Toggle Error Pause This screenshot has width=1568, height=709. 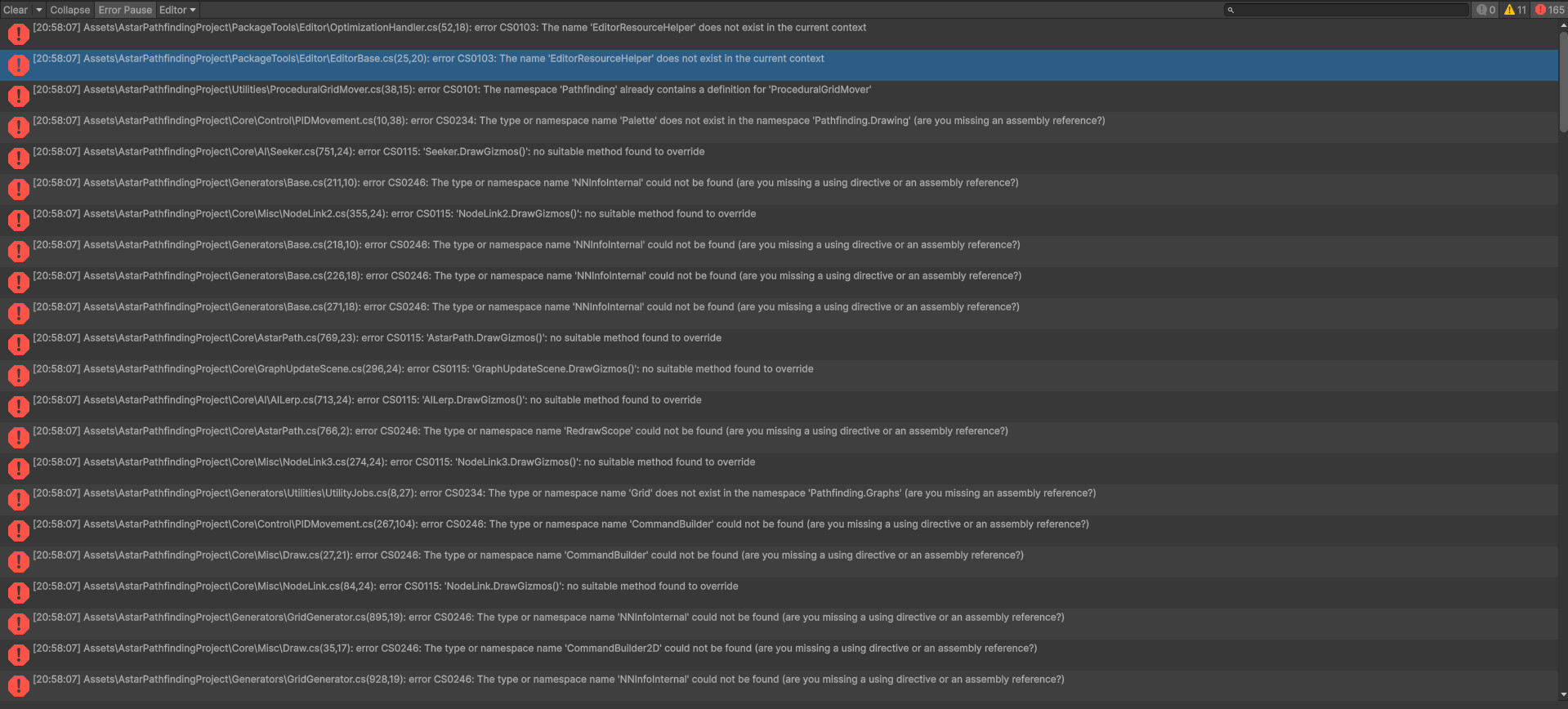tap(125, 10)
